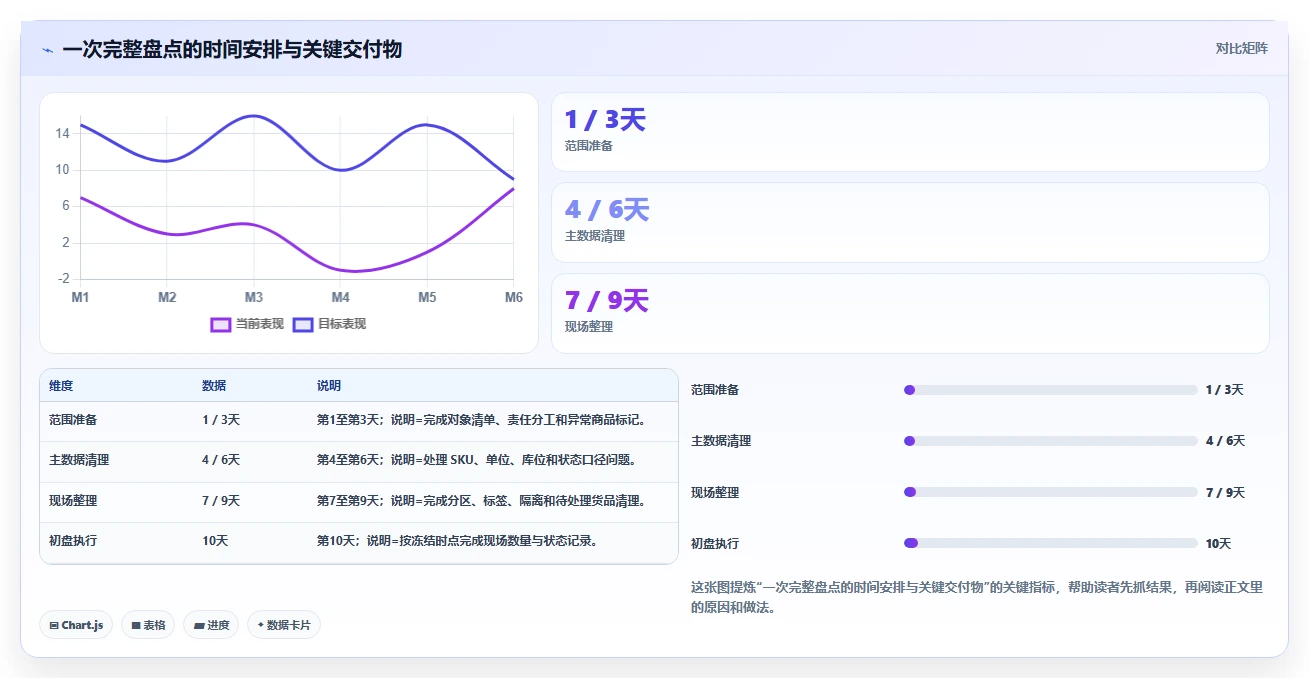Click the 进度 tag chip

(211, 625)
